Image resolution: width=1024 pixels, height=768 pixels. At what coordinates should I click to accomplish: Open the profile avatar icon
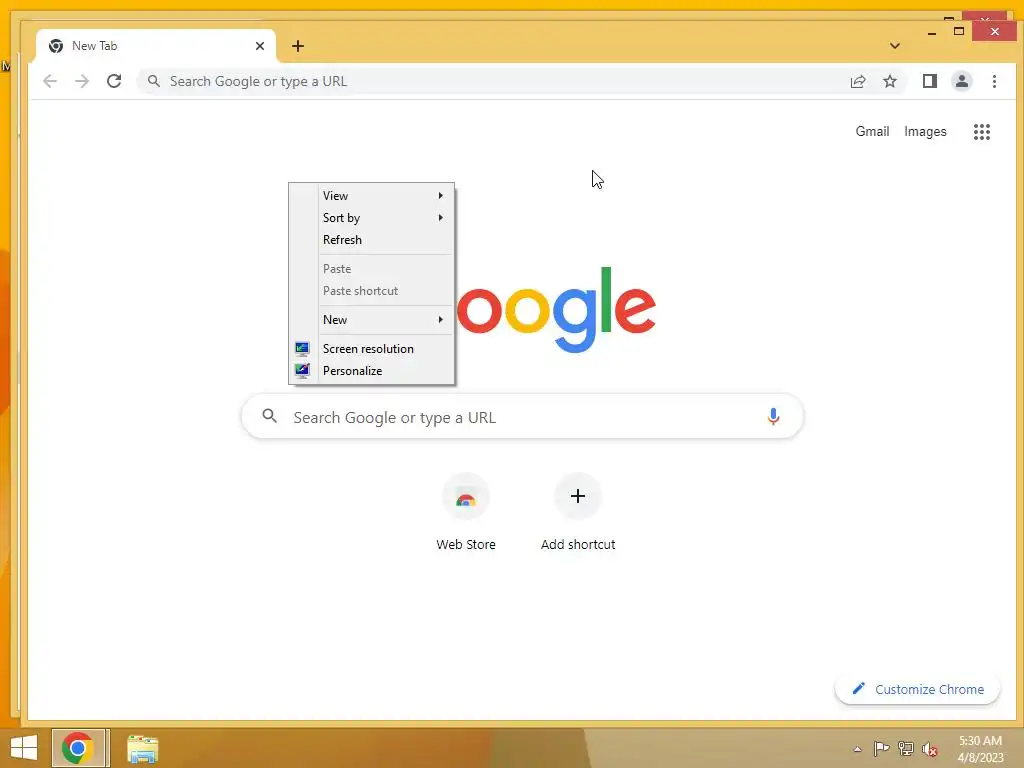961,81
